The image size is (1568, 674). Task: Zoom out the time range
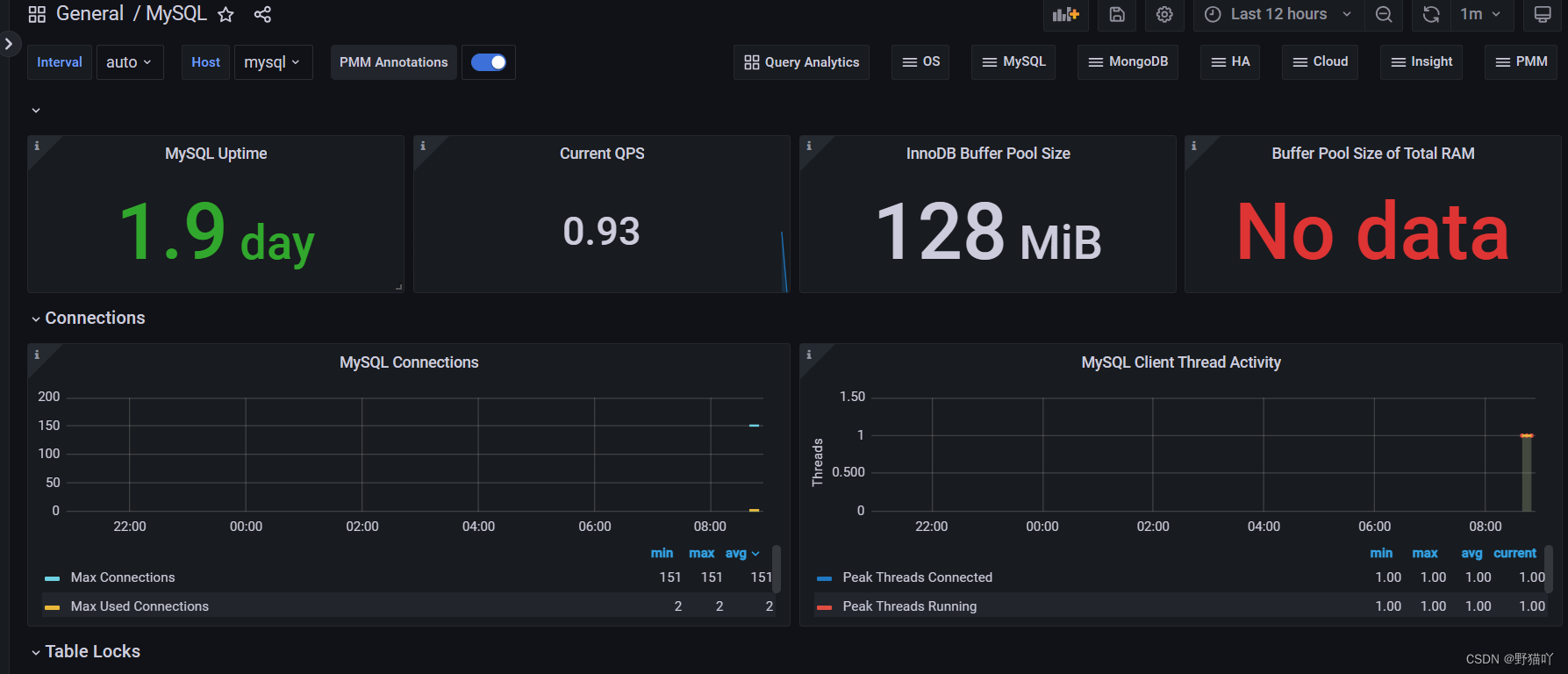tap(1384, 14)
